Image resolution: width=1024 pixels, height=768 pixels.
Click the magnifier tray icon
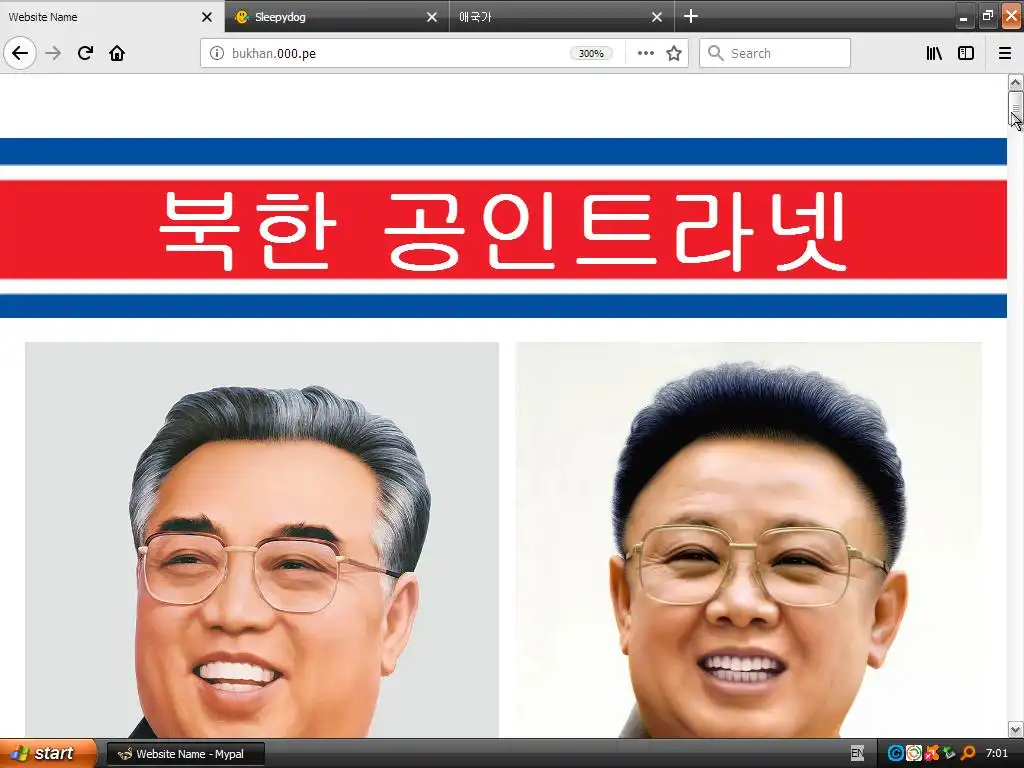click(968, 754)
